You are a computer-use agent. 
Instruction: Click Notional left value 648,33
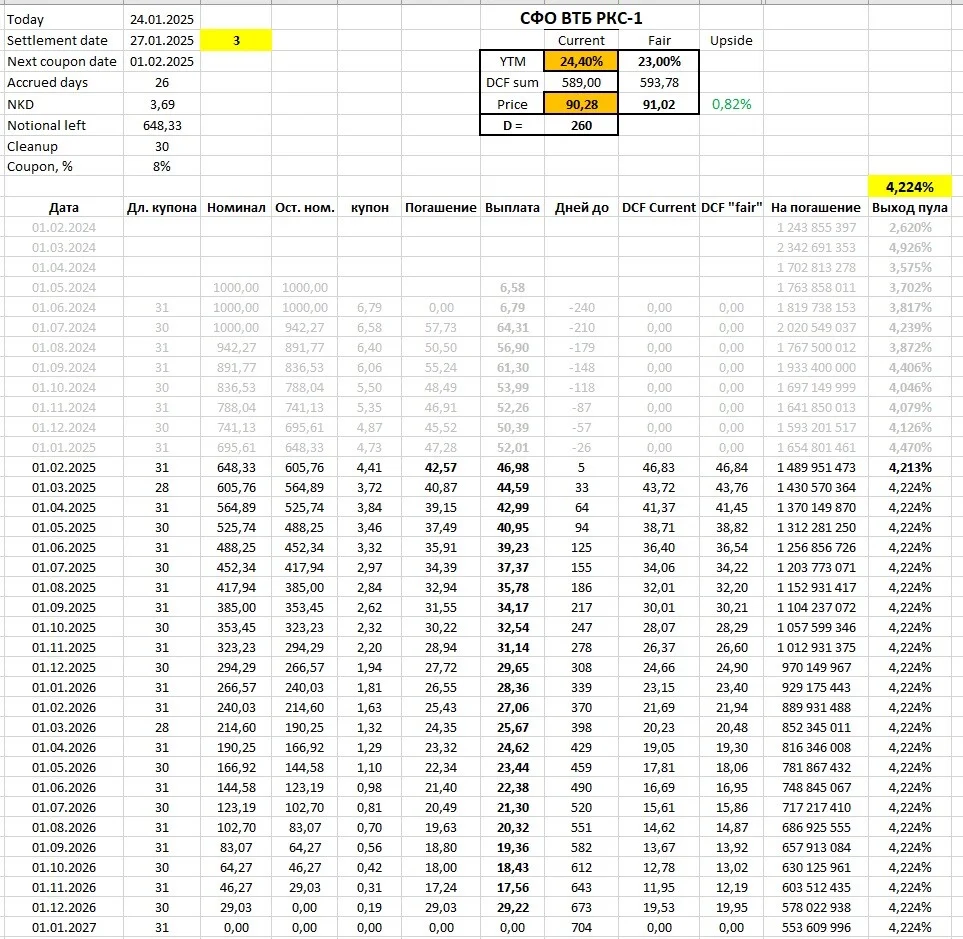coord(162,125)
